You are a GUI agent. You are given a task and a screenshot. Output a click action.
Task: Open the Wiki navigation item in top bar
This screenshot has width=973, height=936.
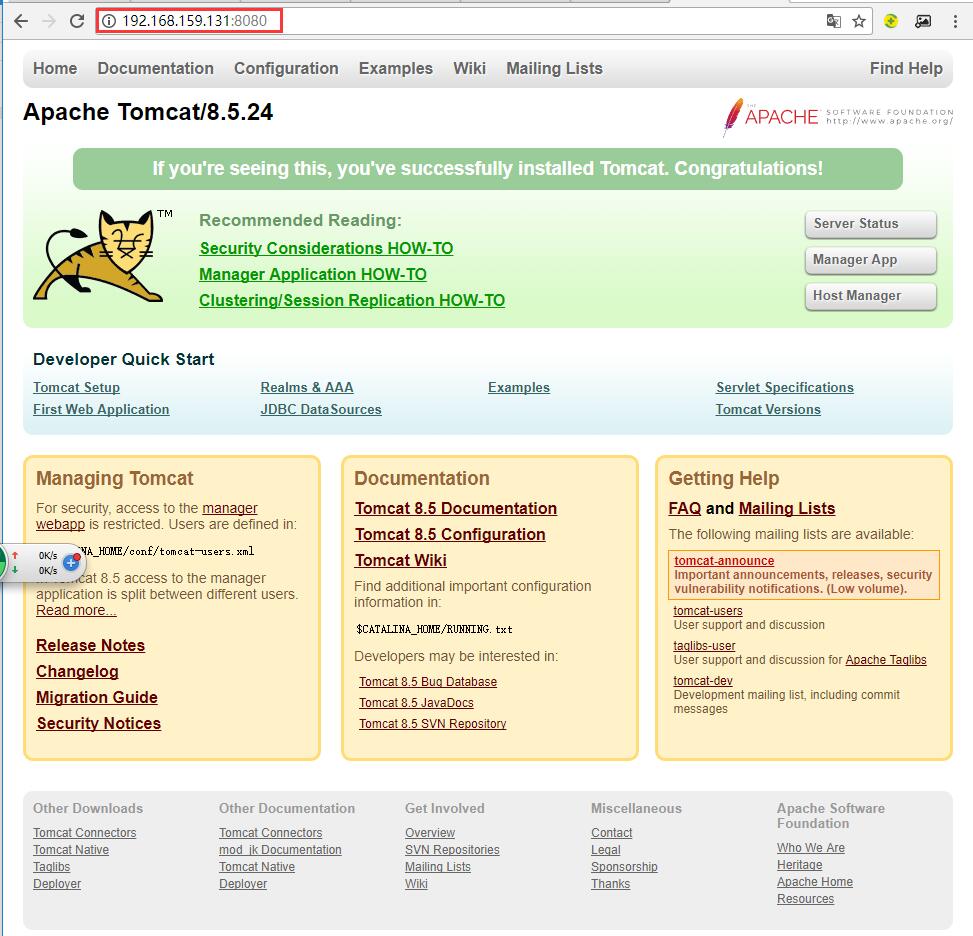pos(469,68)
